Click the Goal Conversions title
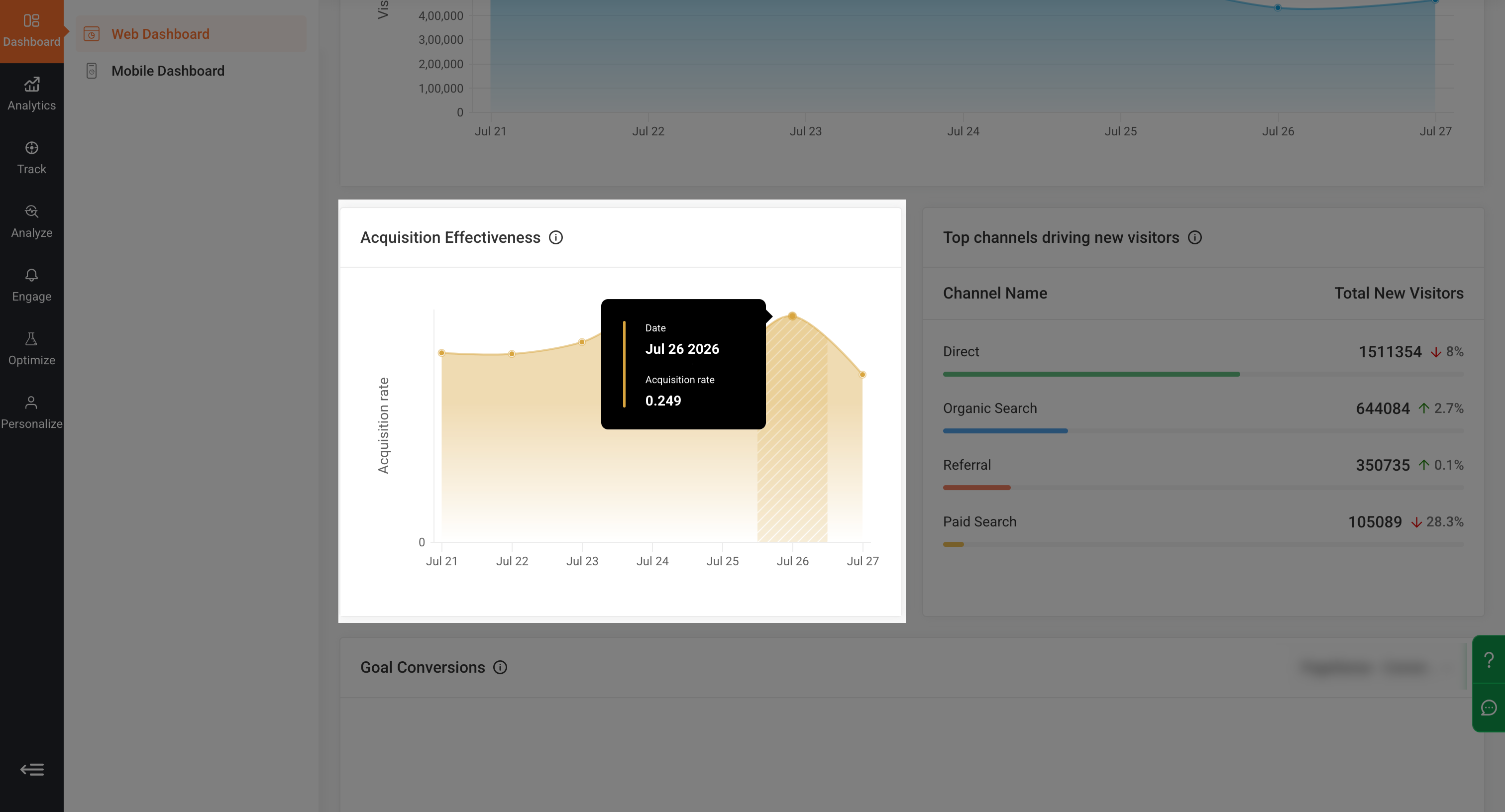This screenshot has width=1505, height=812. click(x=423, y=667)
